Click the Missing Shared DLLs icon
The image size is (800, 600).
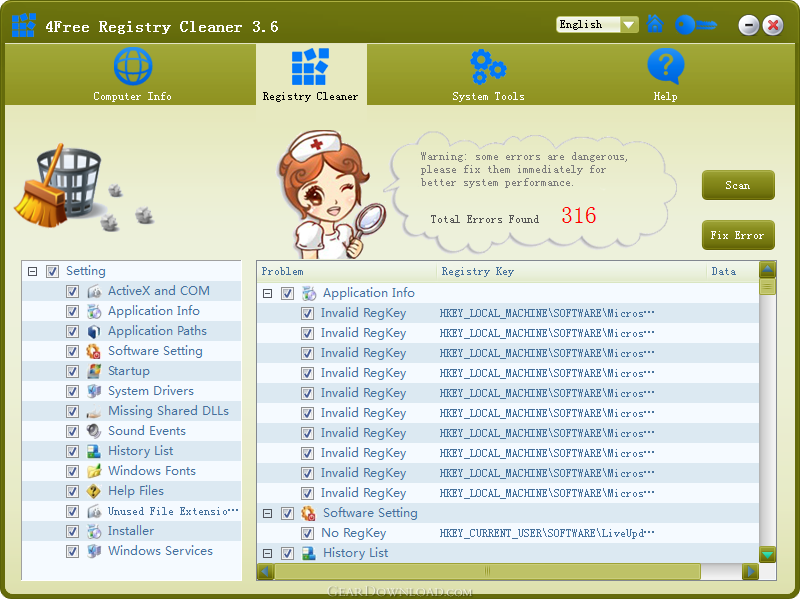pyautogui.click(x=94, y=411)
